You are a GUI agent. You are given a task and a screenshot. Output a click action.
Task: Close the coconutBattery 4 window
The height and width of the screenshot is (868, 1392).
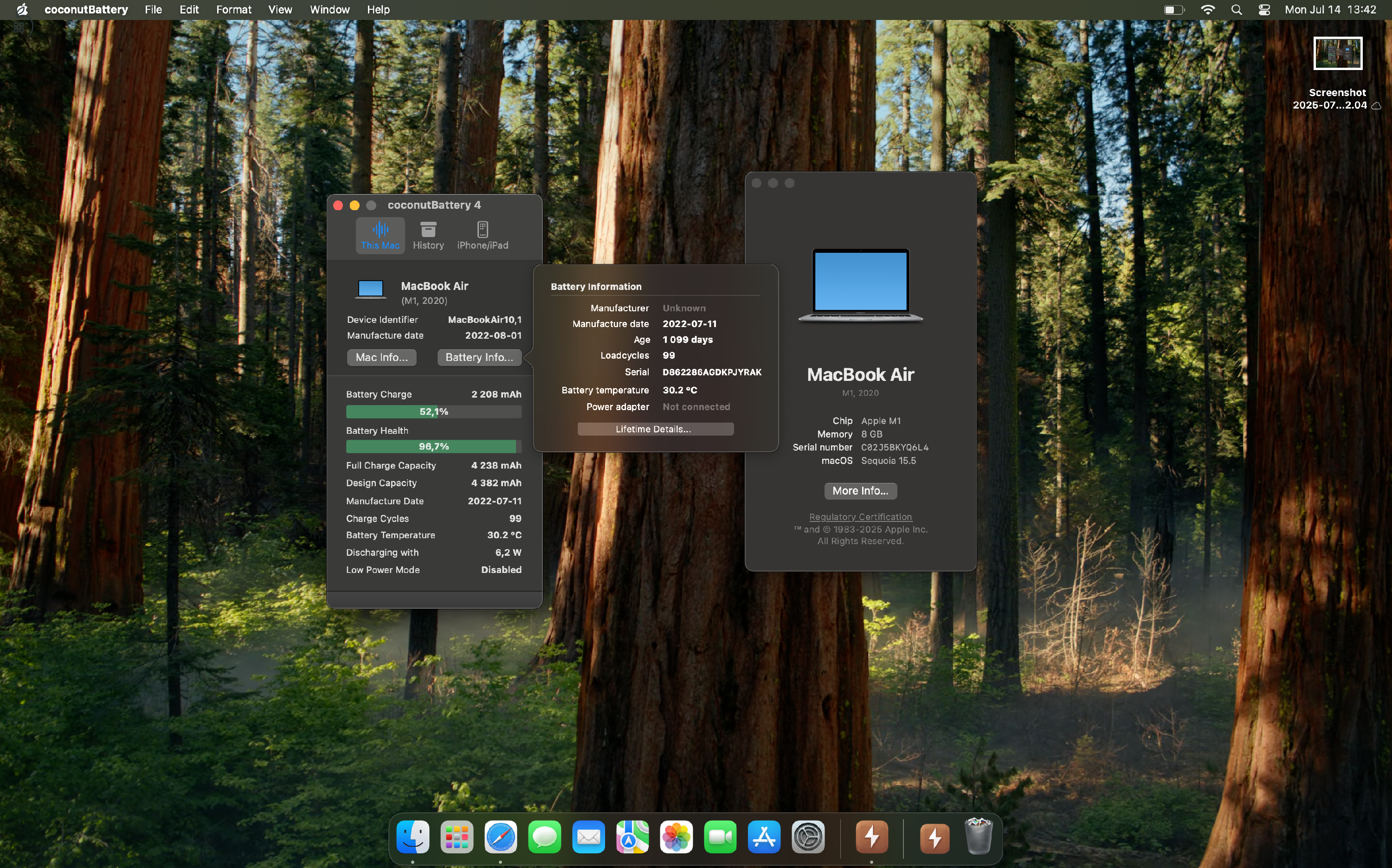tap(338, 206)
